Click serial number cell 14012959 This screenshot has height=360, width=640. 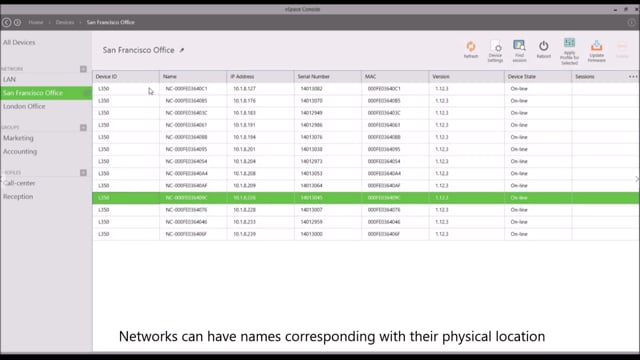[x=311, y=222]
